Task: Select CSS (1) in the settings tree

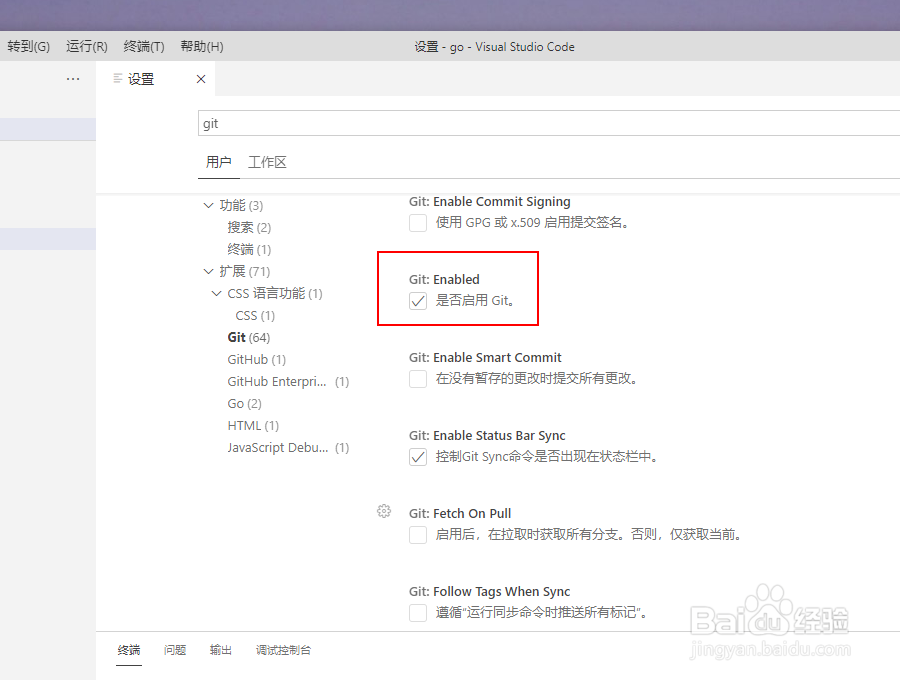Action: (255, 316)
